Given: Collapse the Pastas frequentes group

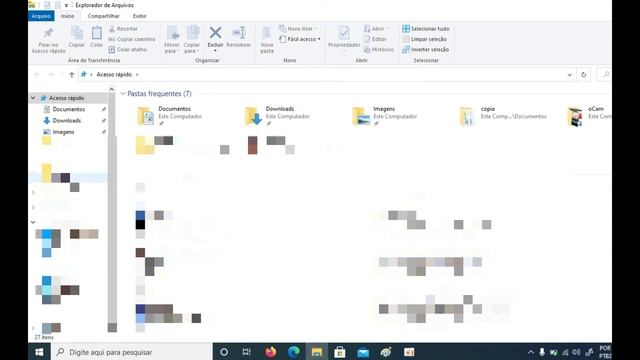Looking at the screenshot, I should (123, 94).
